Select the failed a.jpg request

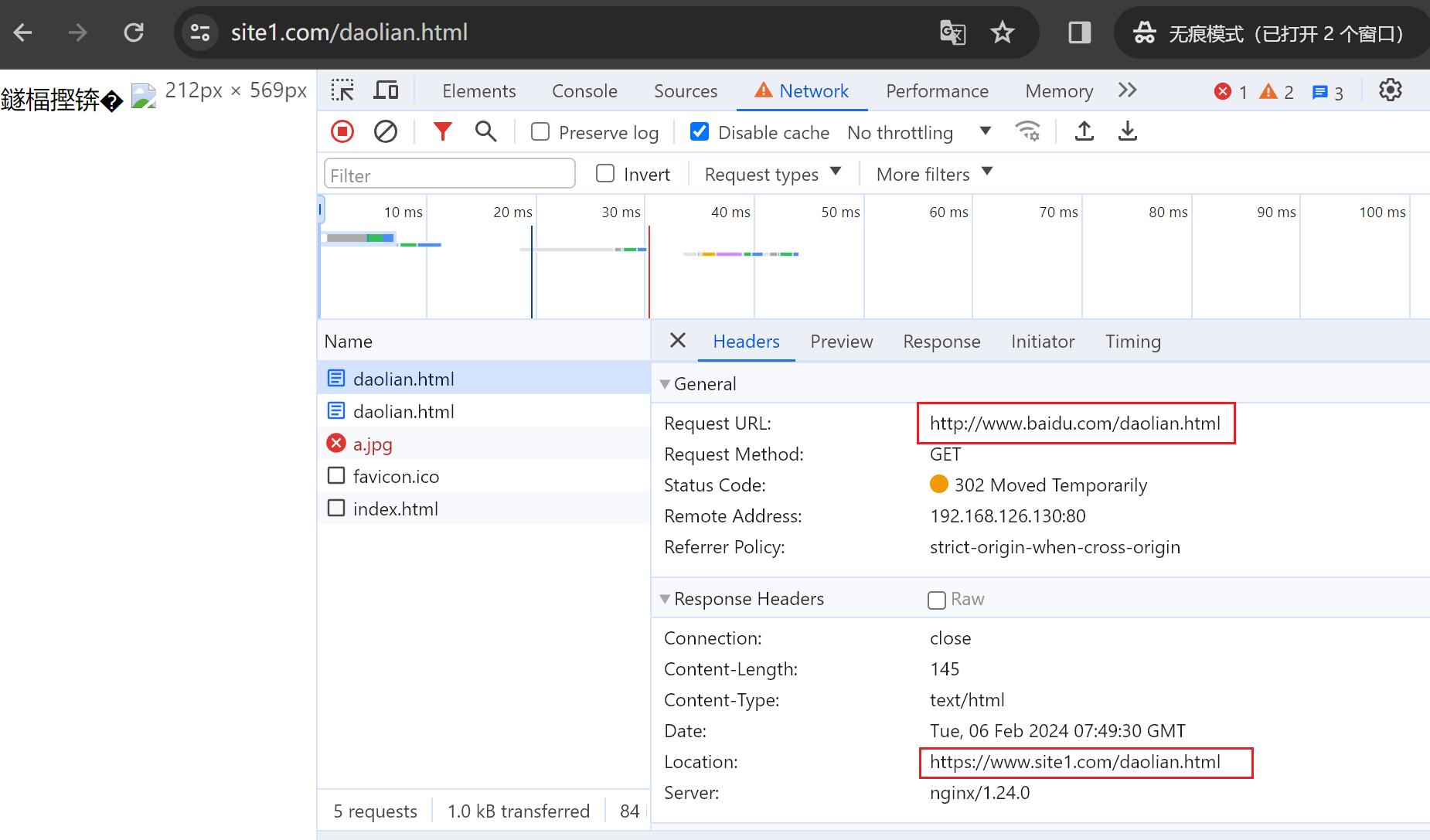(484, 444)
